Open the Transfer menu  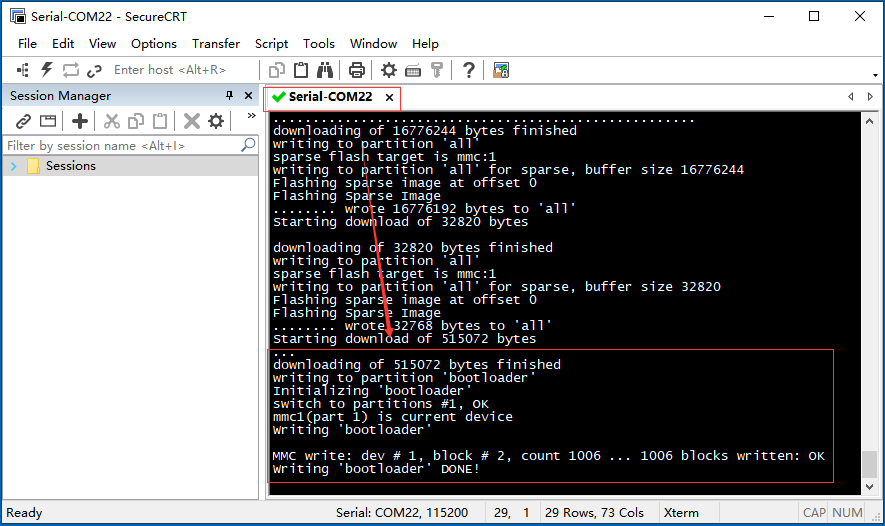coord(216,43)
